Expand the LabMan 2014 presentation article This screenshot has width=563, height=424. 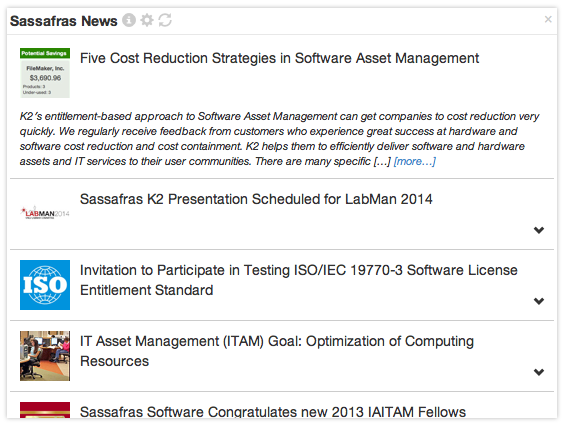click(x=539, y=230)
